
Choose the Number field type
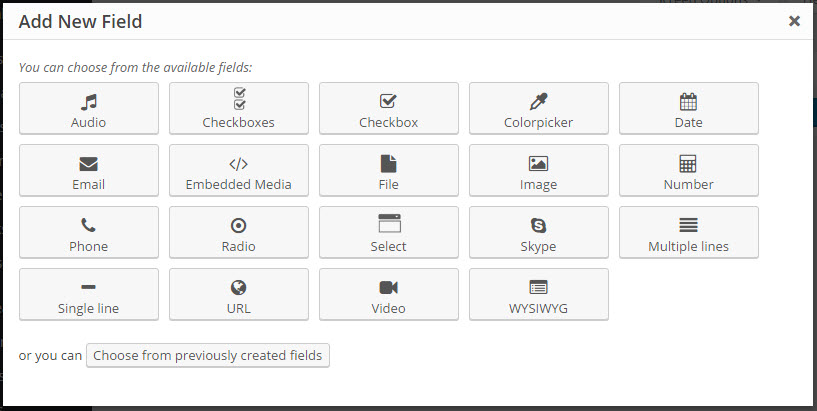(x=688, y=171)
